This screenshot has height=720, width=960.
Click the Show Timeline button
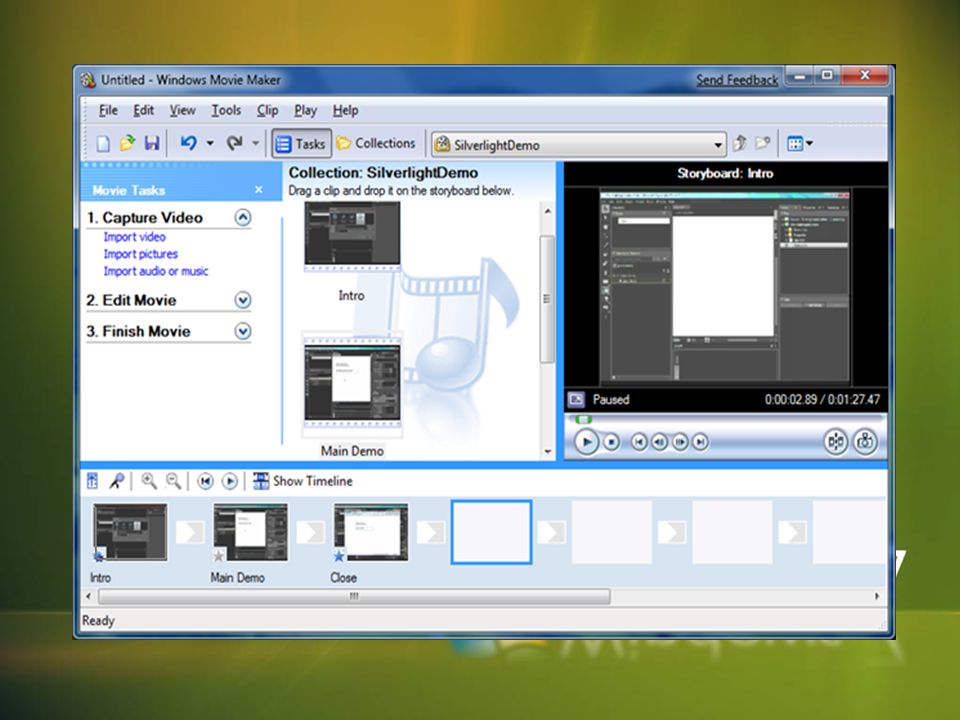tap(303, 481)
